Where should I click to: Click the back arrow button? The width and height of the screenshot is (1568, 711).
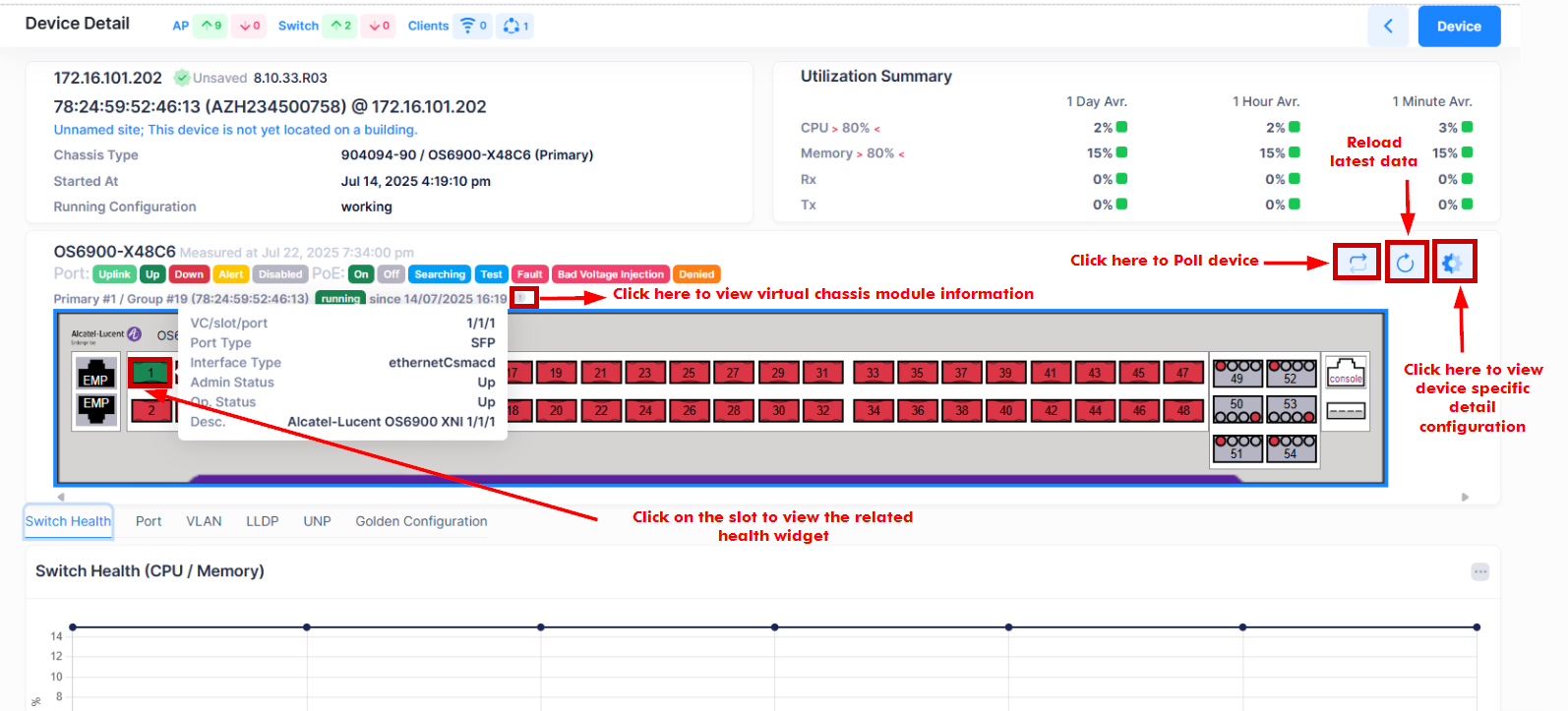click(x=1388, y=27)
